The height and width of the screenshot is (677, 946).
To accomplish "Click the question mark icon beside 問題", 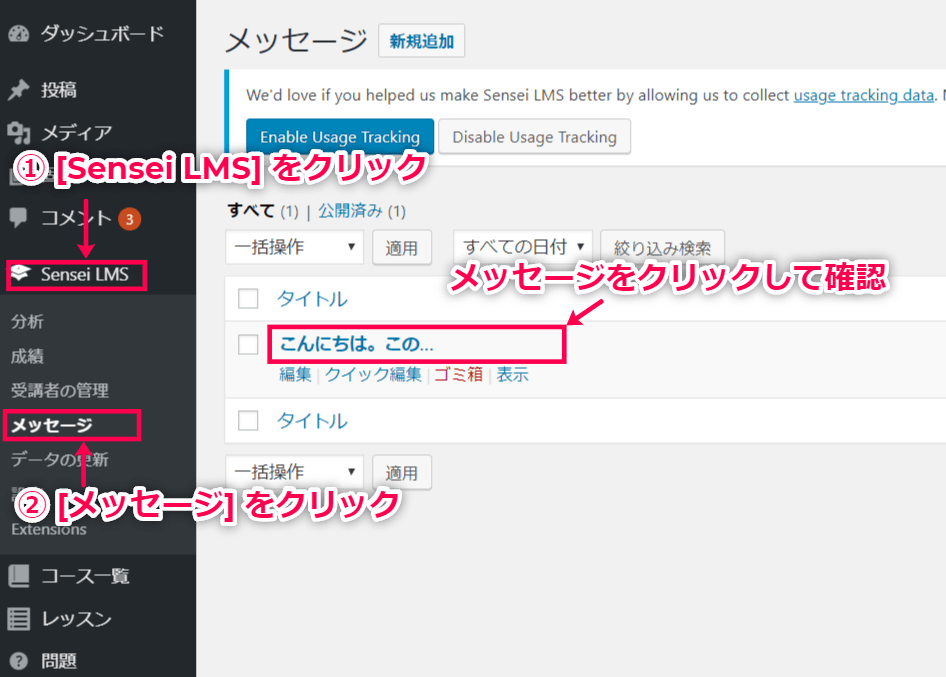I will [x=19, y=661].
